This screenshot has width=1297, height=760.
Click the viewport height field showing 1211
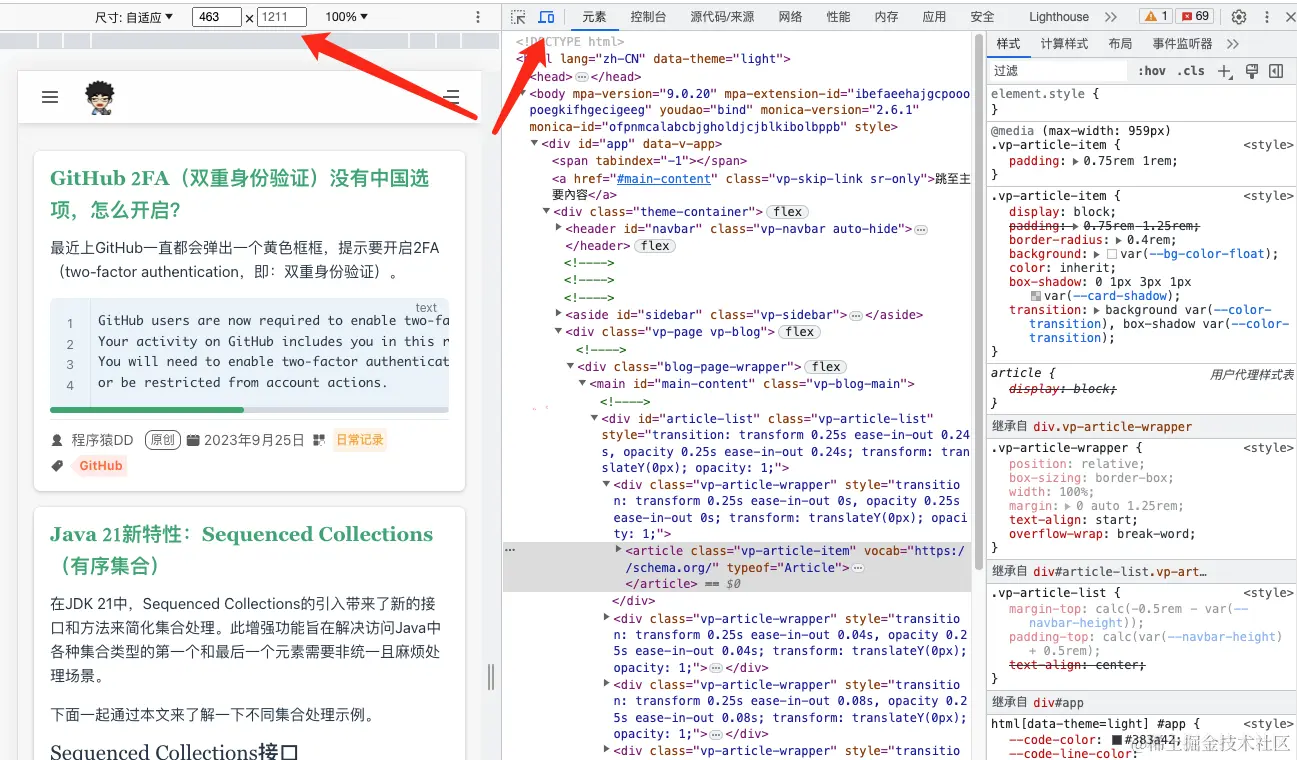(281, 17)
